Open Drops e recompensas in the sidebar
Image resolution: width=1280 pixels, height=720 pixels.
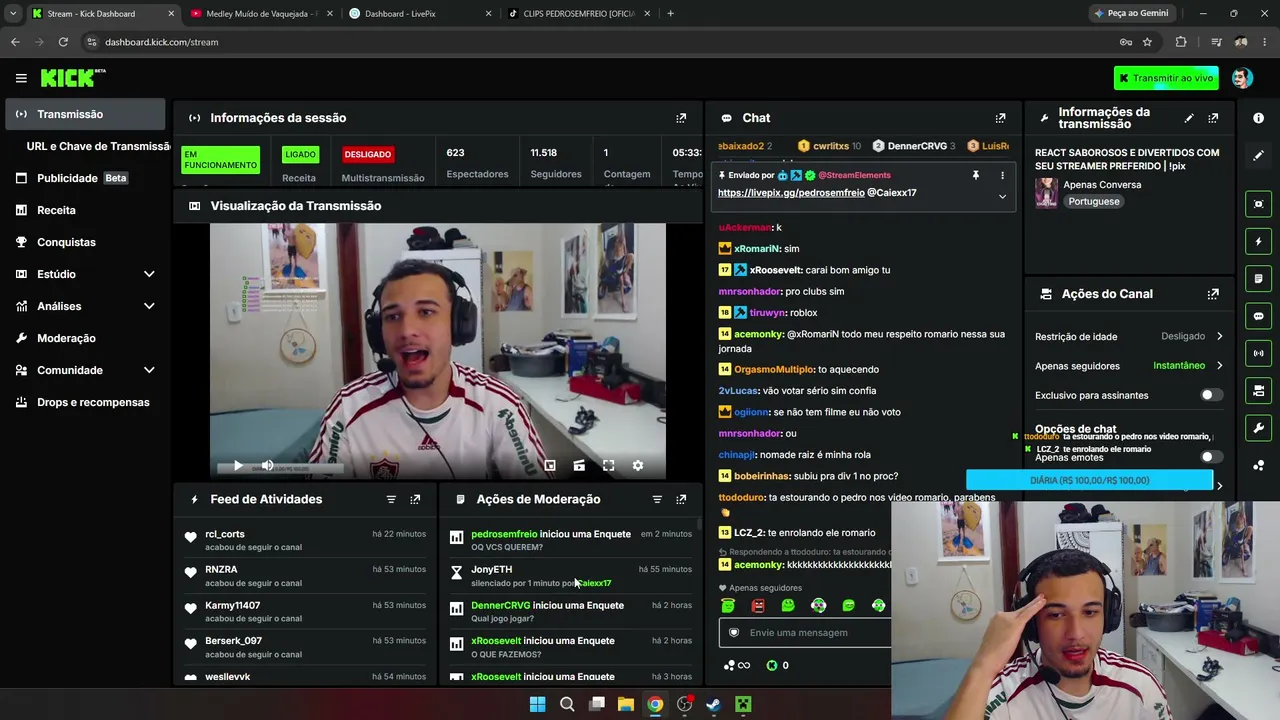[x=84, y=402]
